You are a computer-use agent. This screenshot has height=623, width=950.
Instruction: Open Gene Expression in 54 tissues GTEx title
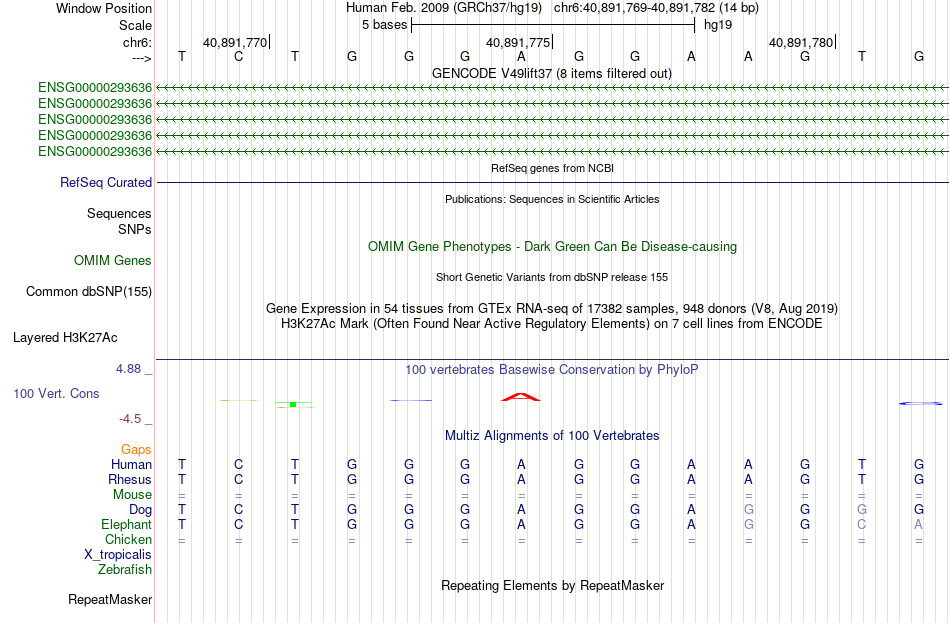pos(552,308)
